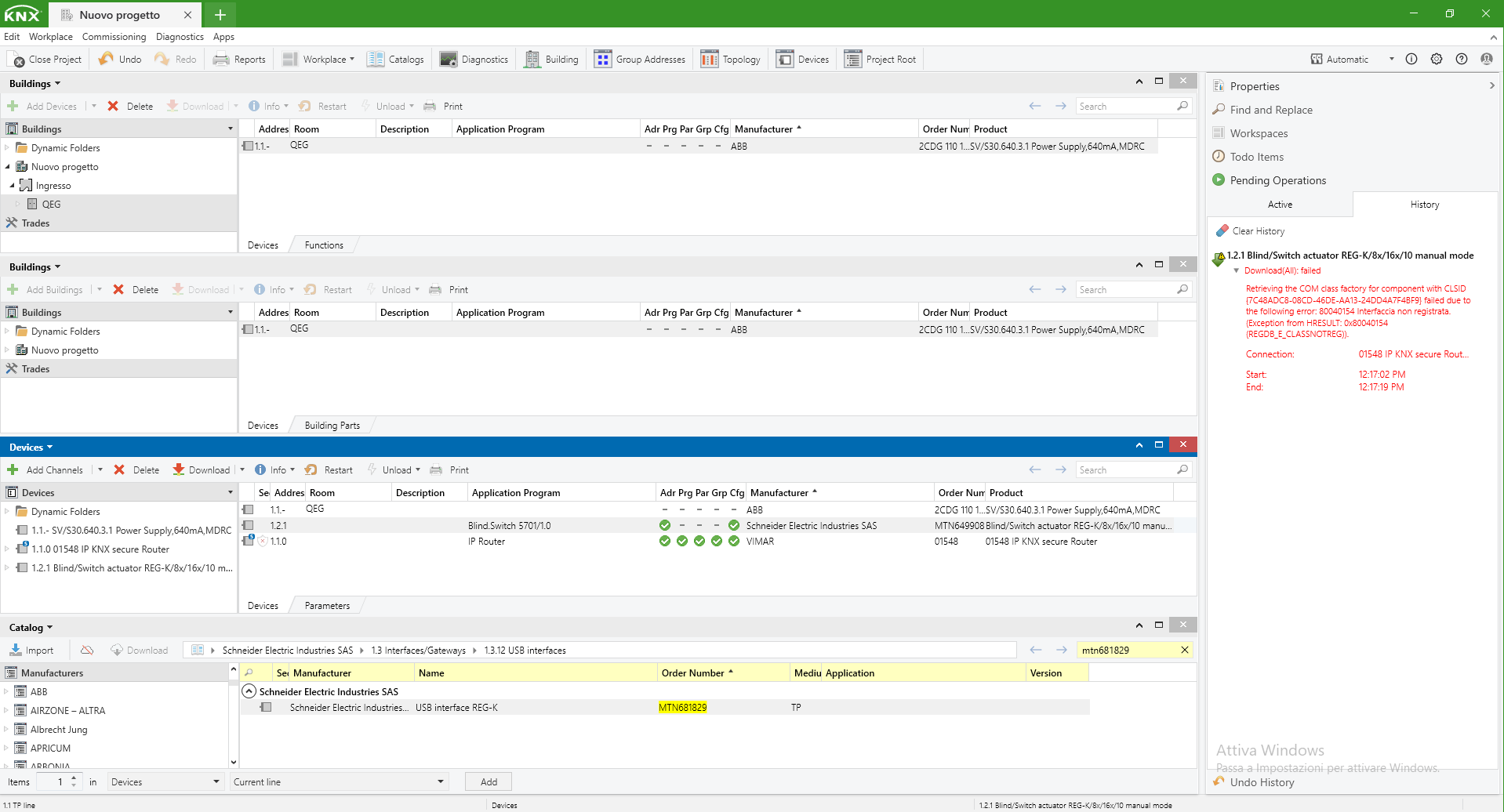Click Add Devices in first Buildings panel
Viewport: 1504px width, 812px height.
click(43, 107)
